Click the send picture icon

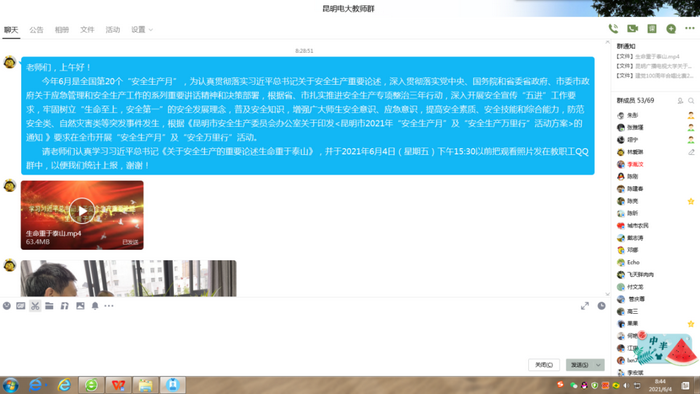(x=80, y=306)
